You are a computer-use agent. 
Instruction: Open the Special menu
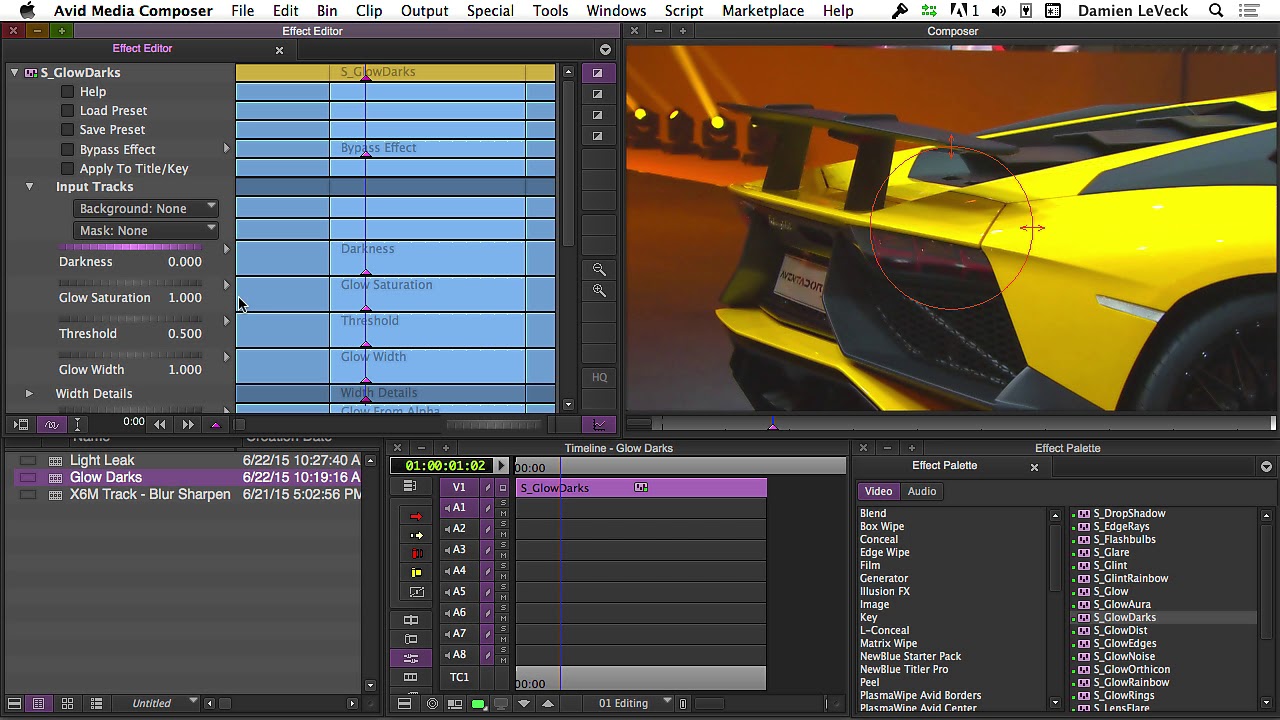(490, 11)
